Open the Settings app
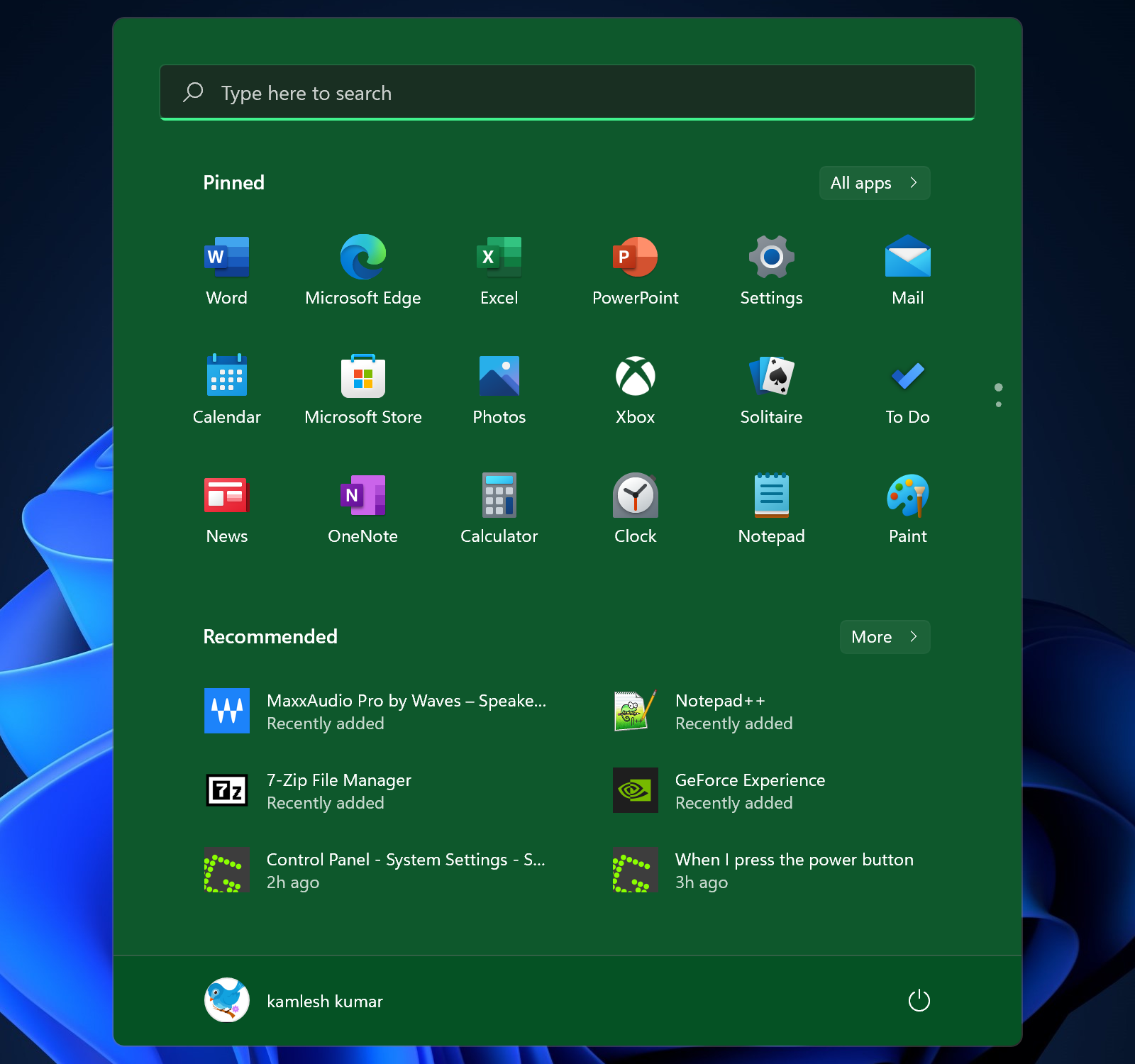This screenshot has height=1064, width=1135. point(771,270)
